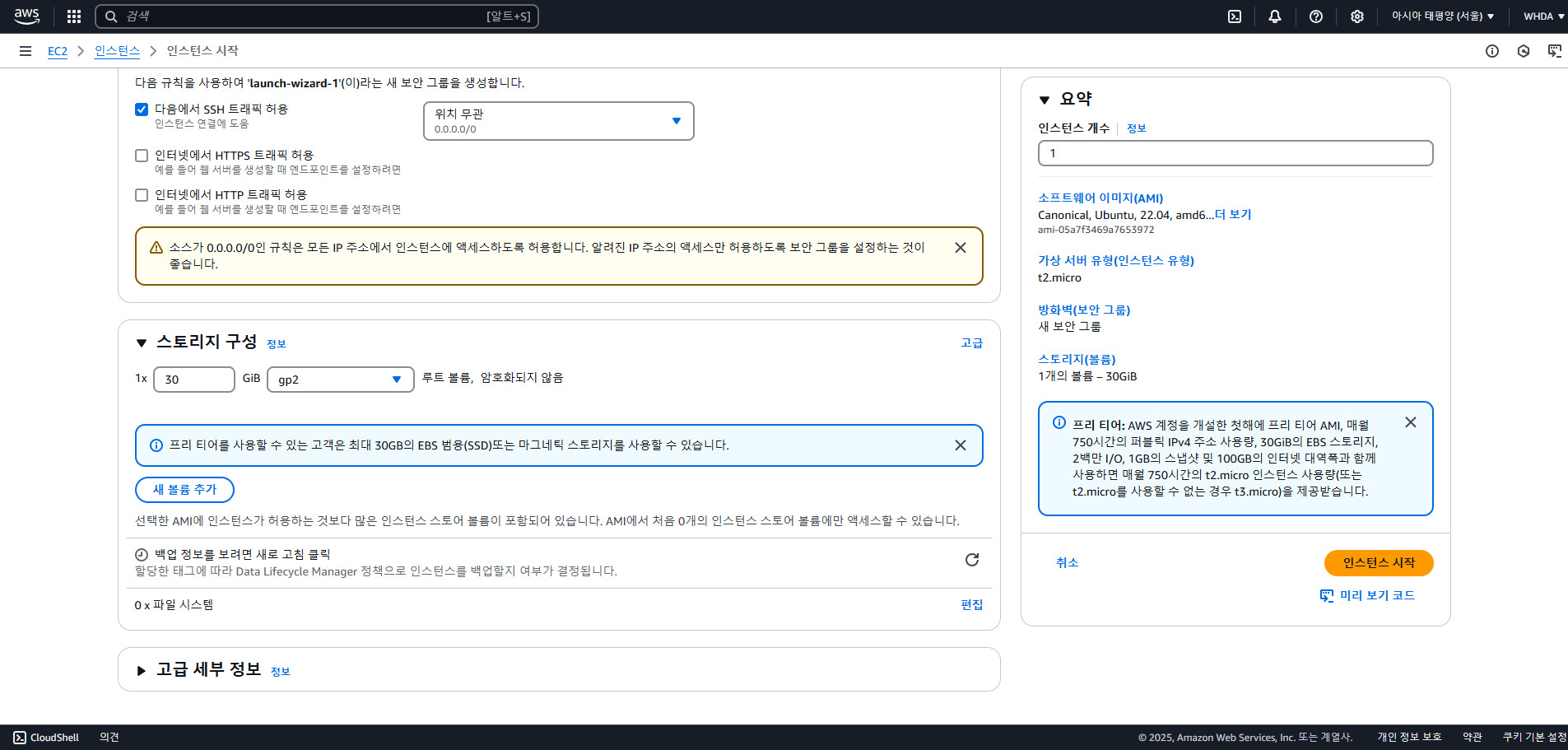Click the clock icon beside backup information
This screenshot has width=1568, height=750.
pos(142,555)
